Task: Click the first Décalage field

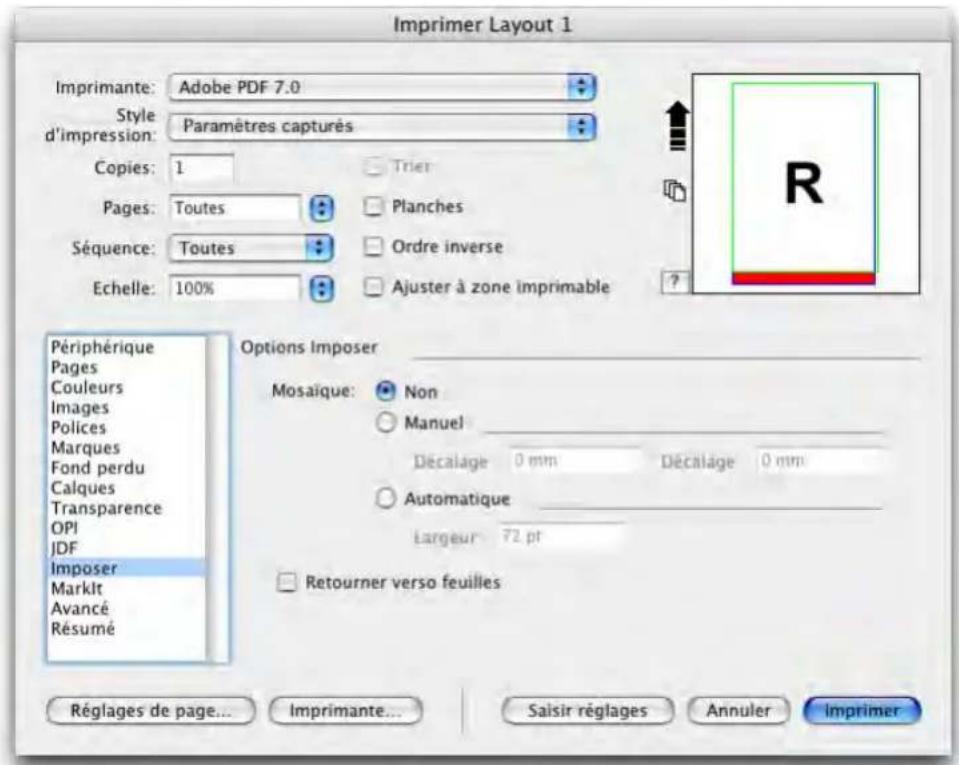Action: click(576, 461)
